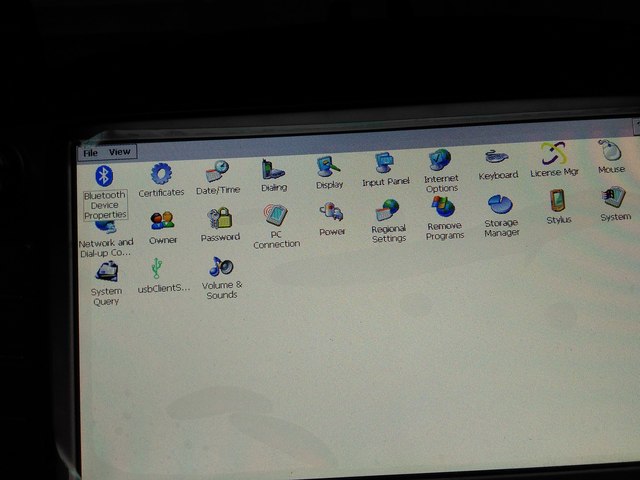Open the System Query icon
Screen dimensions: 640x480
(x=107, y=272)
